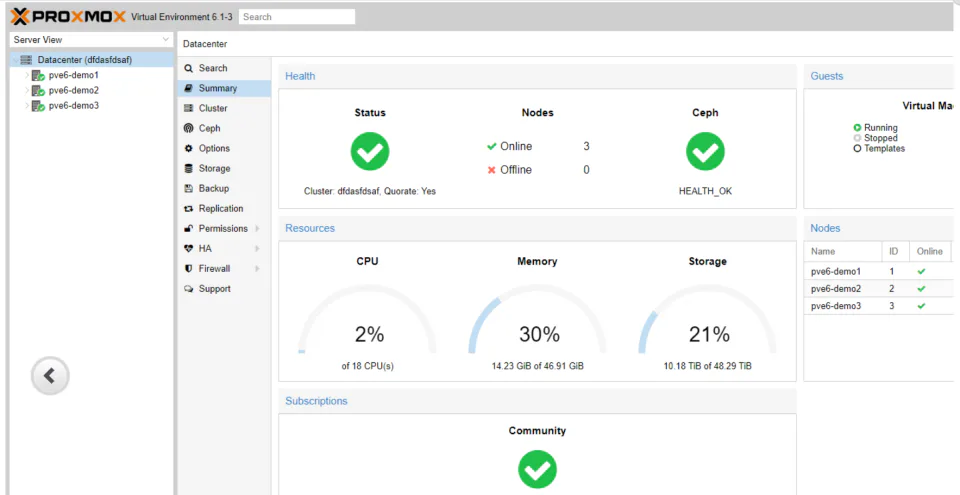Screen dimensions: 960x495
Task: Open the Replication menu item
Action: (x=224, y=209)
